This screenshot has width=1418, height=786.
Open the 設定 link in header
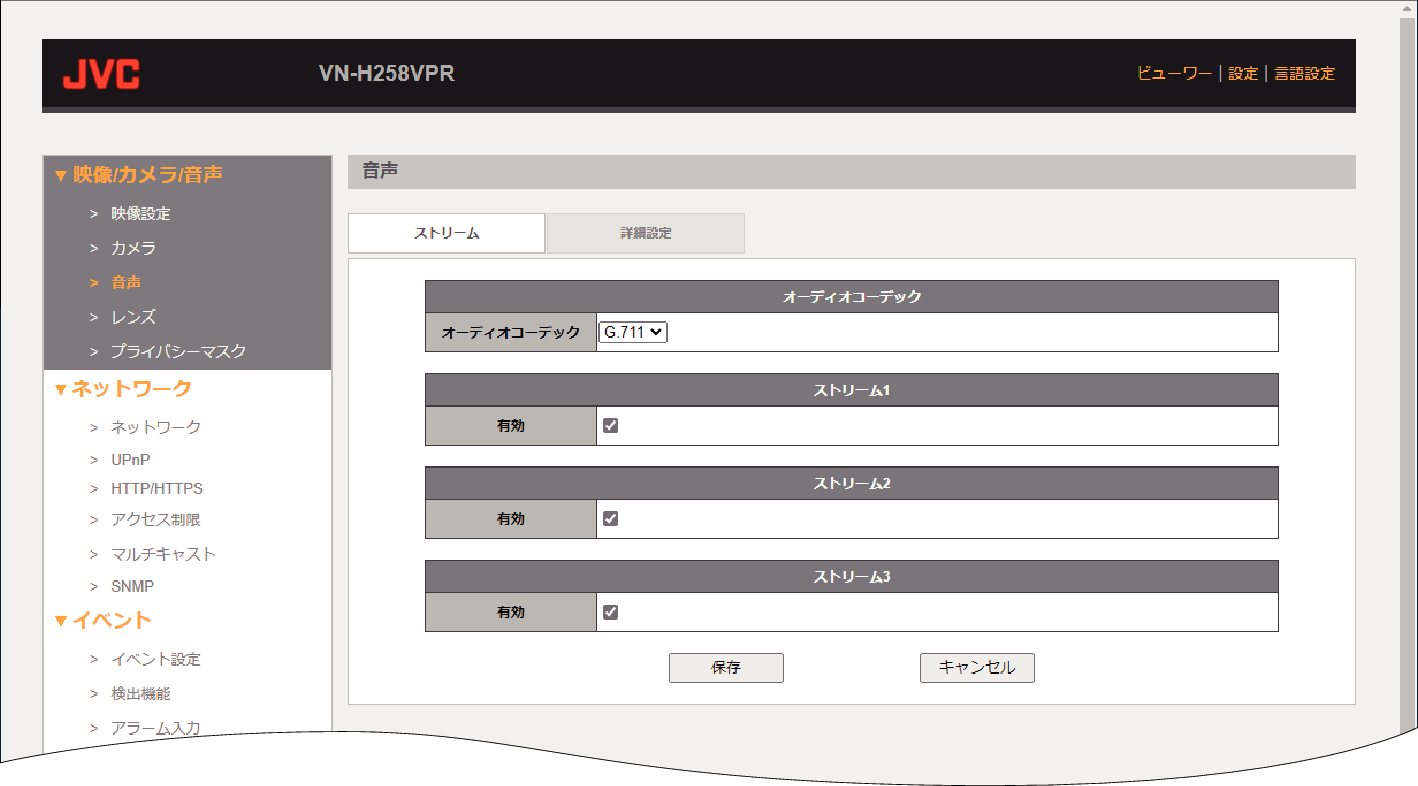coord(1243,73)
